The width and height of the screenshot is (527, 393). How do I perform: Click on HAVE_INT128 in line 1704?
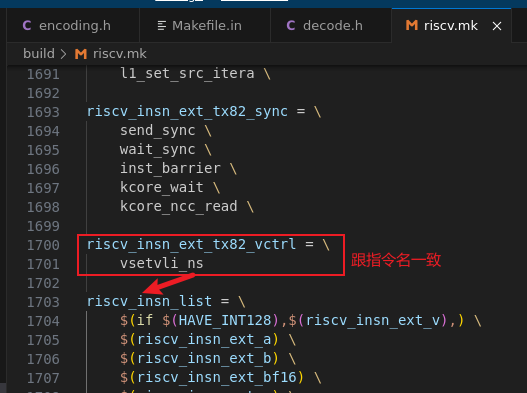point(225,320)
